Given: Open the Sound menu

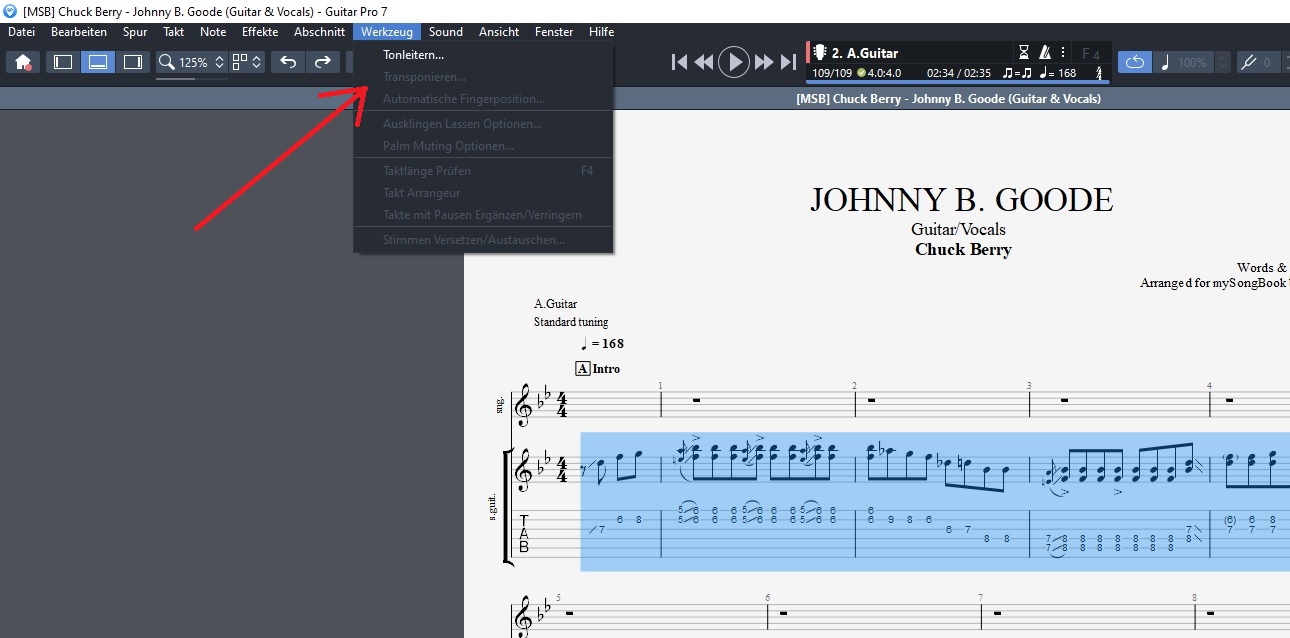Looking at the screenshot, I should click(446, 32).
